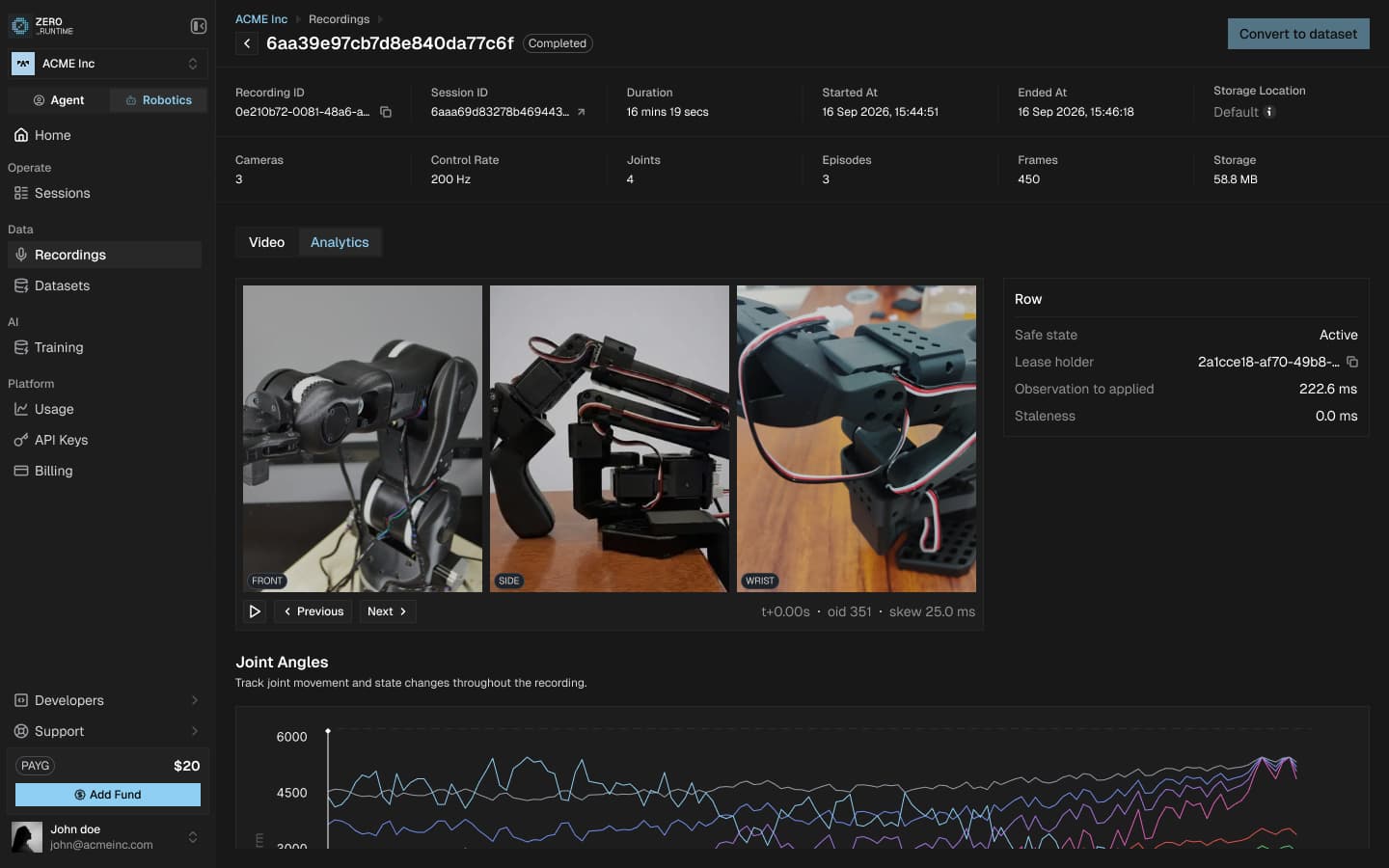Click the recording title 6aa39e97cb7d8e840da77c6f
Screen dimensions: 1389x868
tap(390, 43)
